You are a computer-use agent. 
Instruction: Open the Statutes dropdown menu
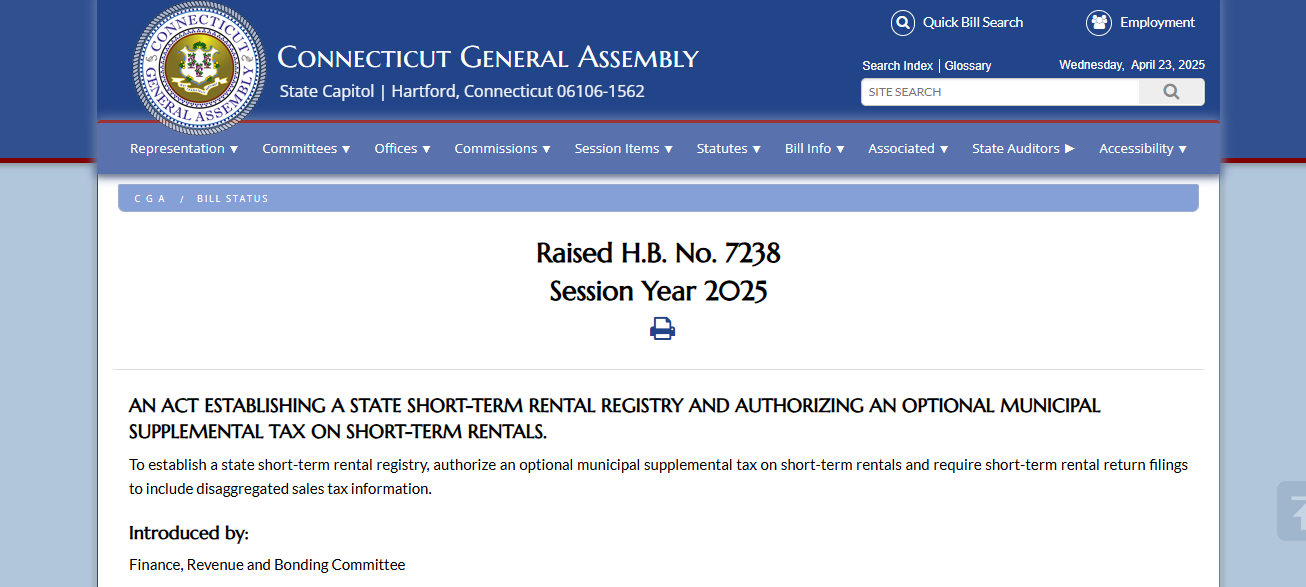728,148
